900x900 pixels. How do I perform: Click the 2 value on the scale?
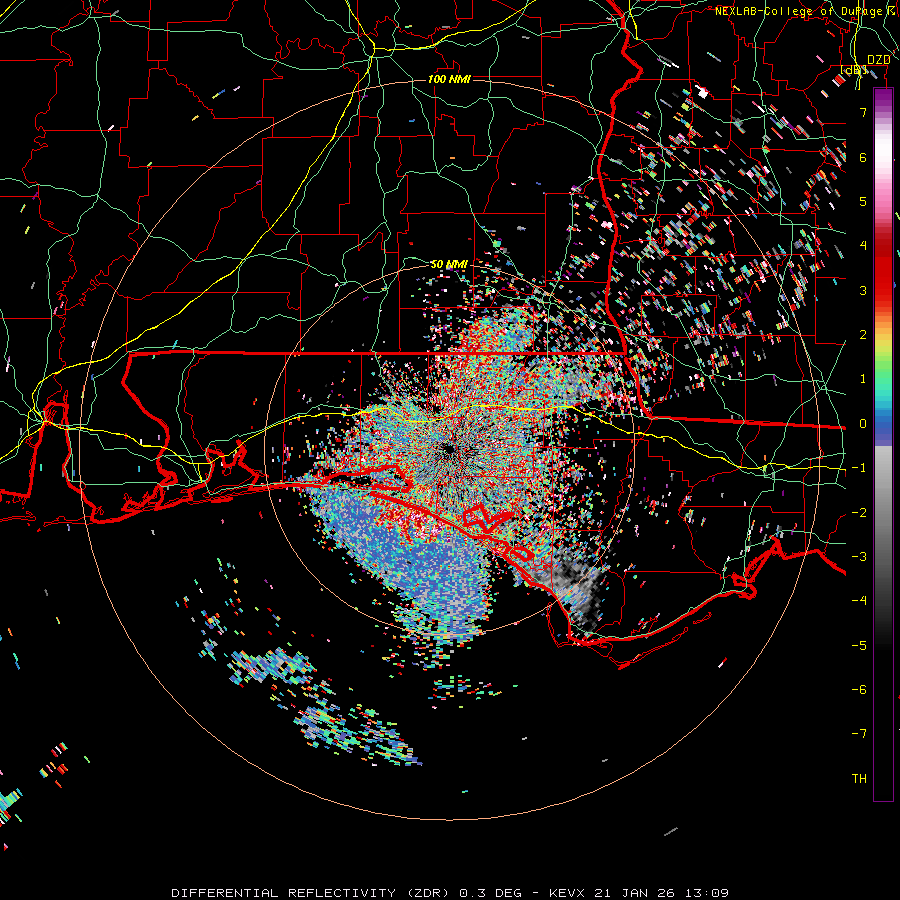click(x=863, y=335)
